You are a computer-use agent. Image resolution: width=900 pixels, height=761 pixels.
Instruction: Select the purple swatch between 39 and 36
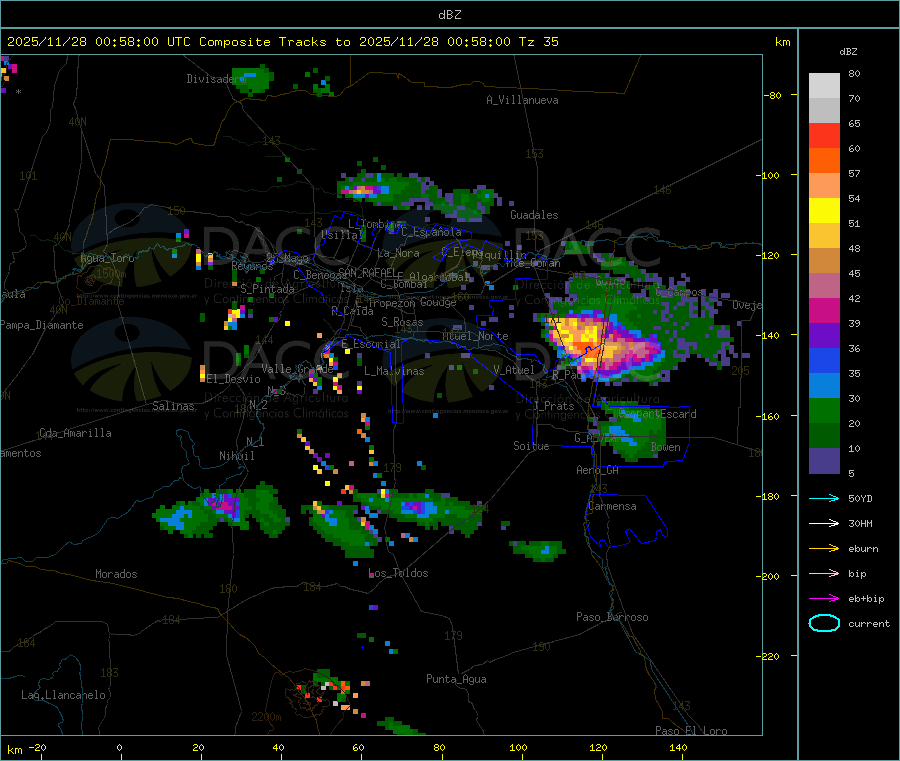824,336
